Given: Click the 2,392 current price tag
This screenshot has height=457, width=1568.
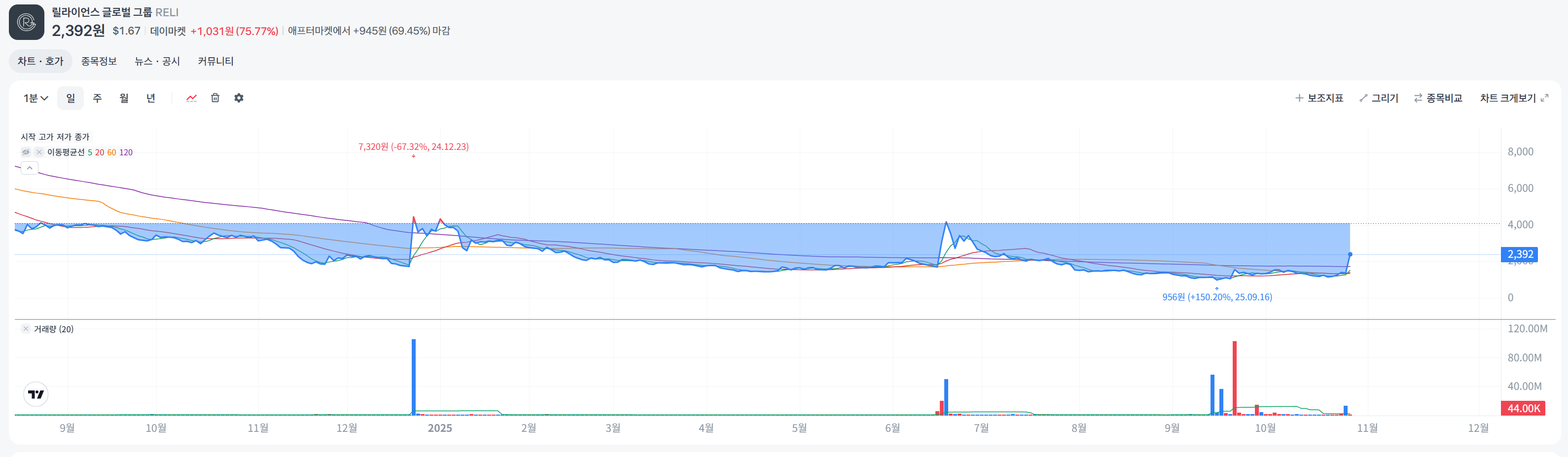Looking at the screenshot, I should point(1520,254).
